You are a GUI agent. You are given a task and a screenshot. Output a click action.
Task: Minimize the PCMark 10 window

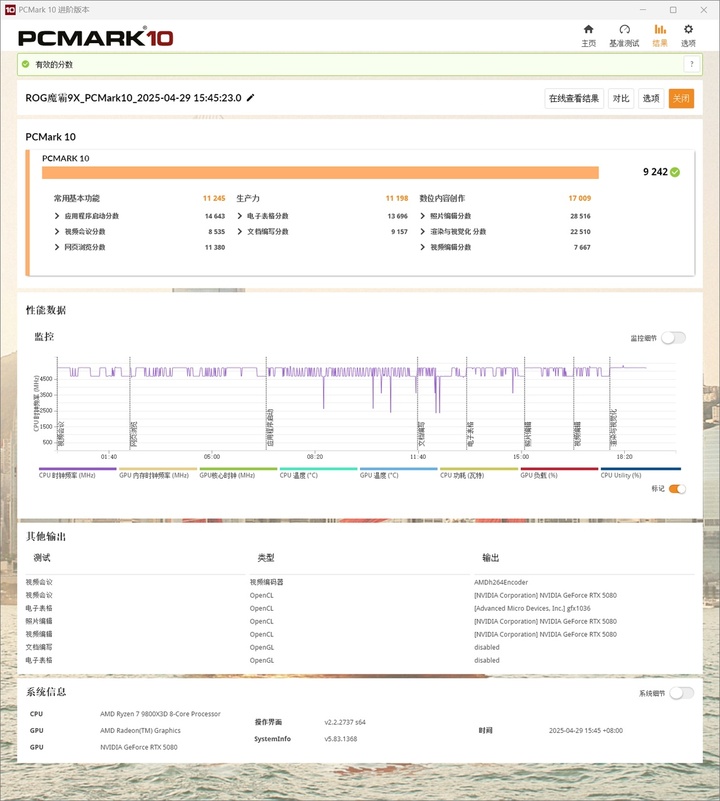pyautogui.click(x=643, y=10)
